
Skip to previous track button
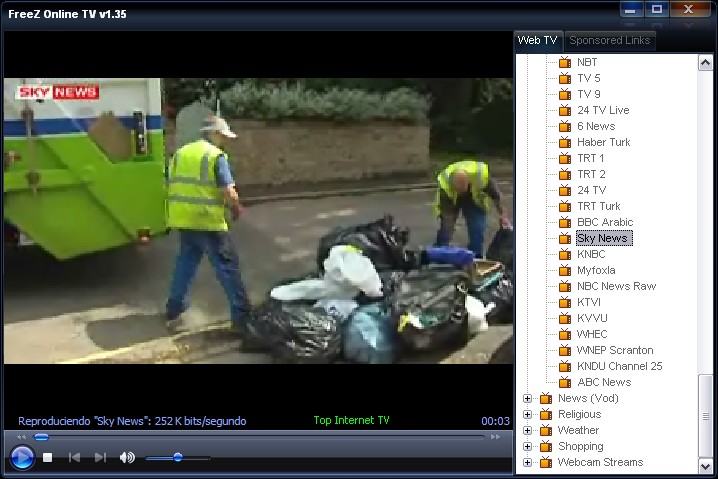(74, 457)
